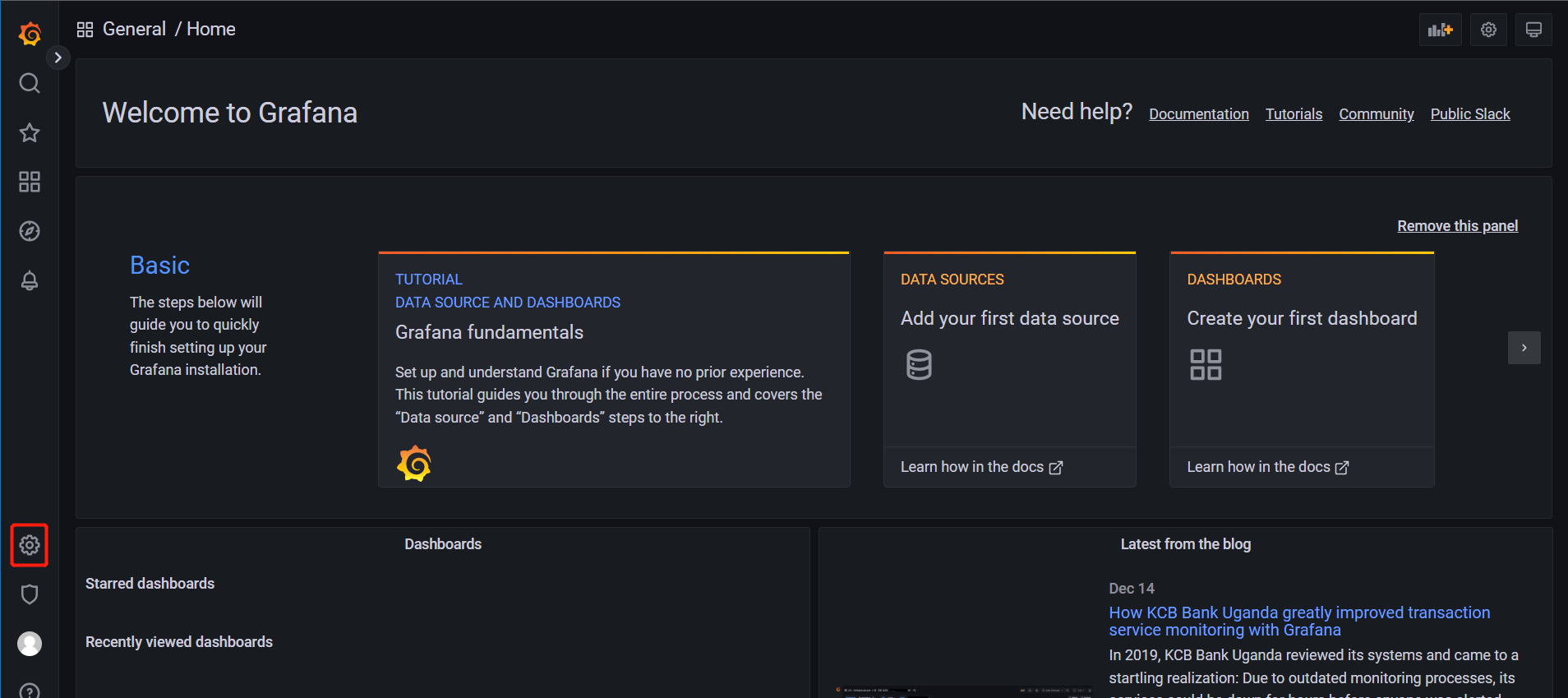Click the Add panel button
The width and height of the screenshot is (1568, 698).
click(x=1440, y=30)
